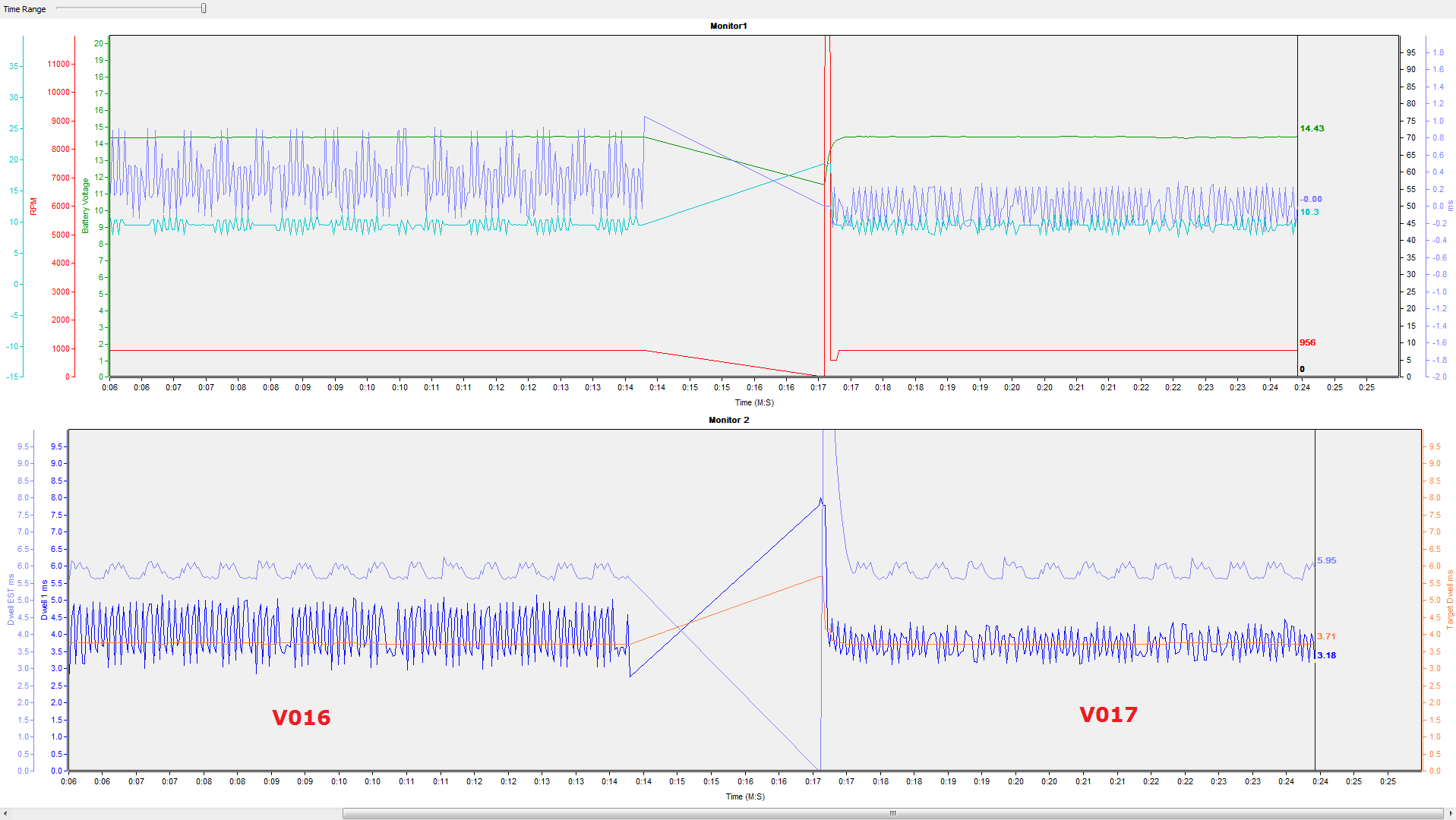The width and height of the screenshot is (1456, 820).
Task: Click the green Battery Voltage axis label
Action: [86, 206]
